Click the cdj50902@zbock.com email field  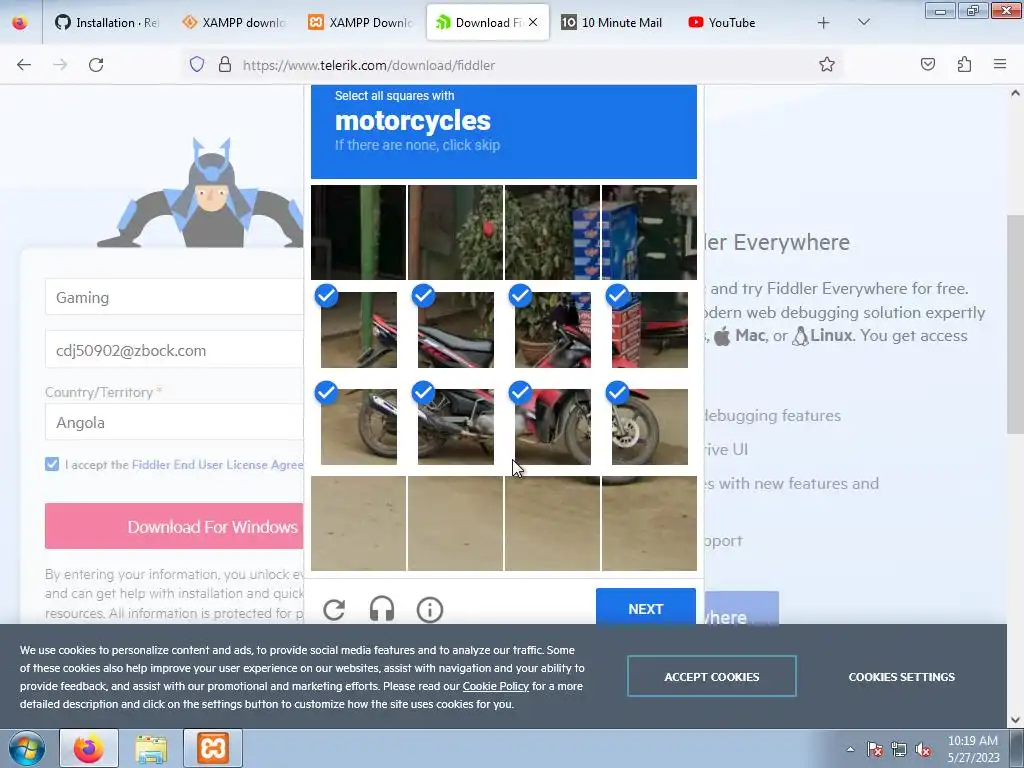pos(174,350)
